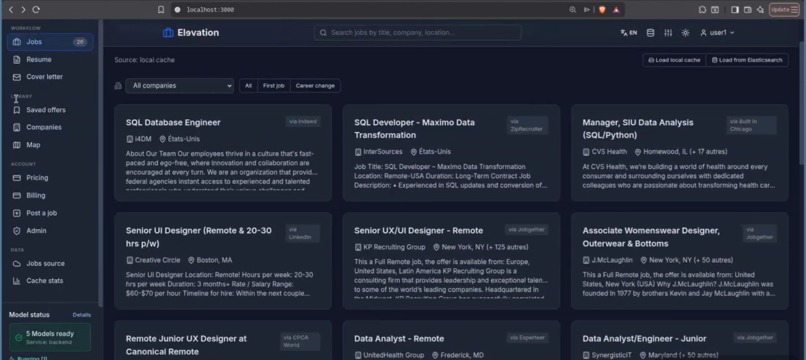This screenshot has width=806, height=360.
Task: Select the First job filter
Action: click(273, 86)
